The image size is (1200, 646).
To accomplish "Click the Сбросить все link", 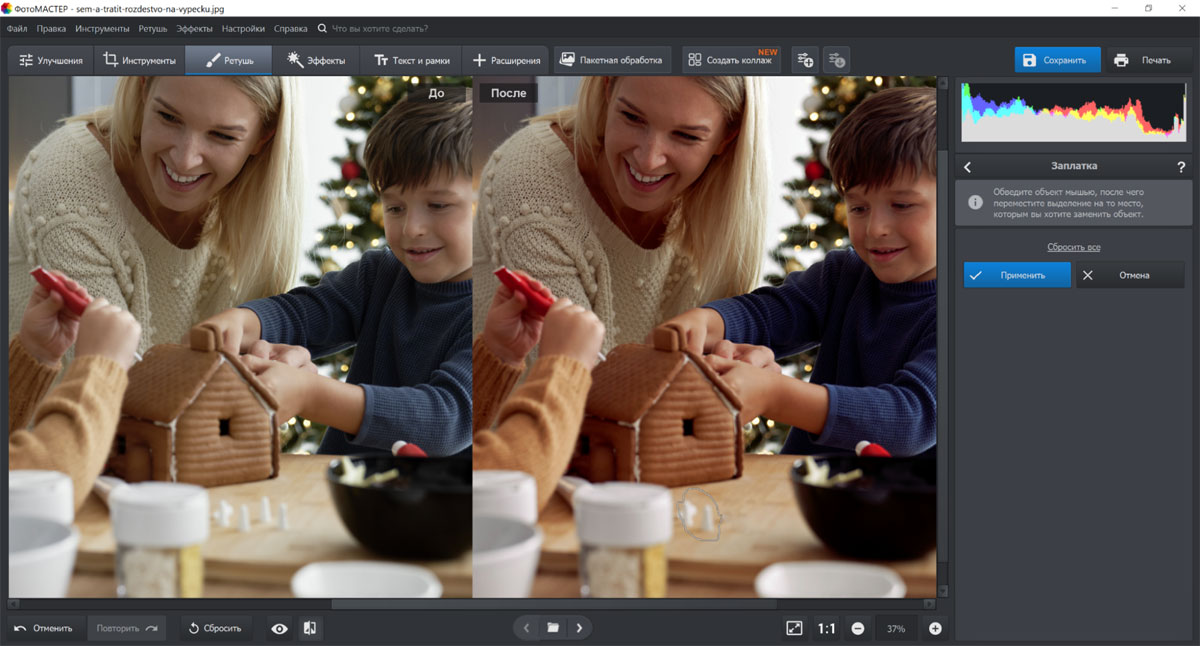I will click(1073, 247).
